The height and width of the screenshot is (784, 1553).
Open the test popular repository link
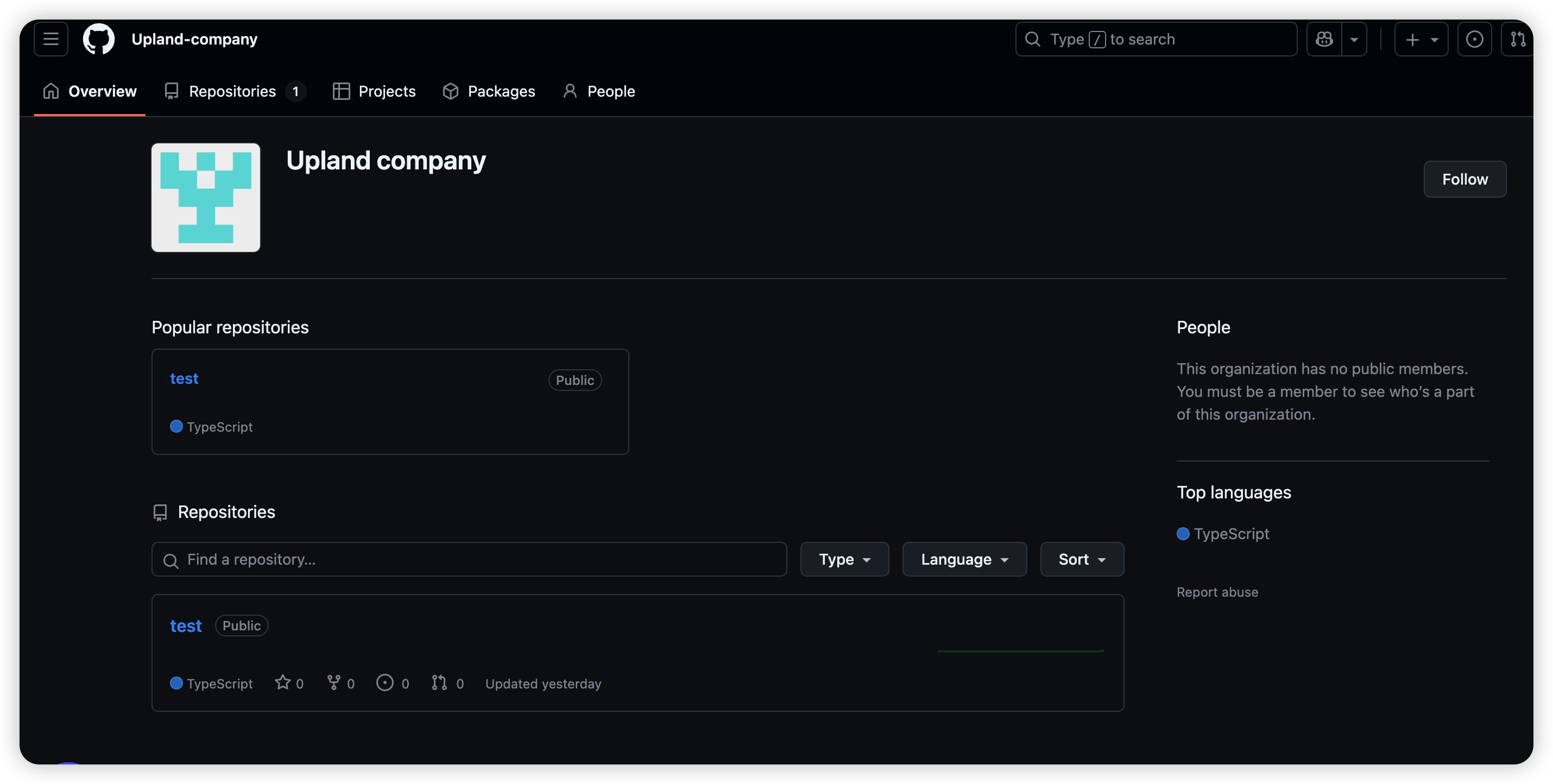(184, 378)
